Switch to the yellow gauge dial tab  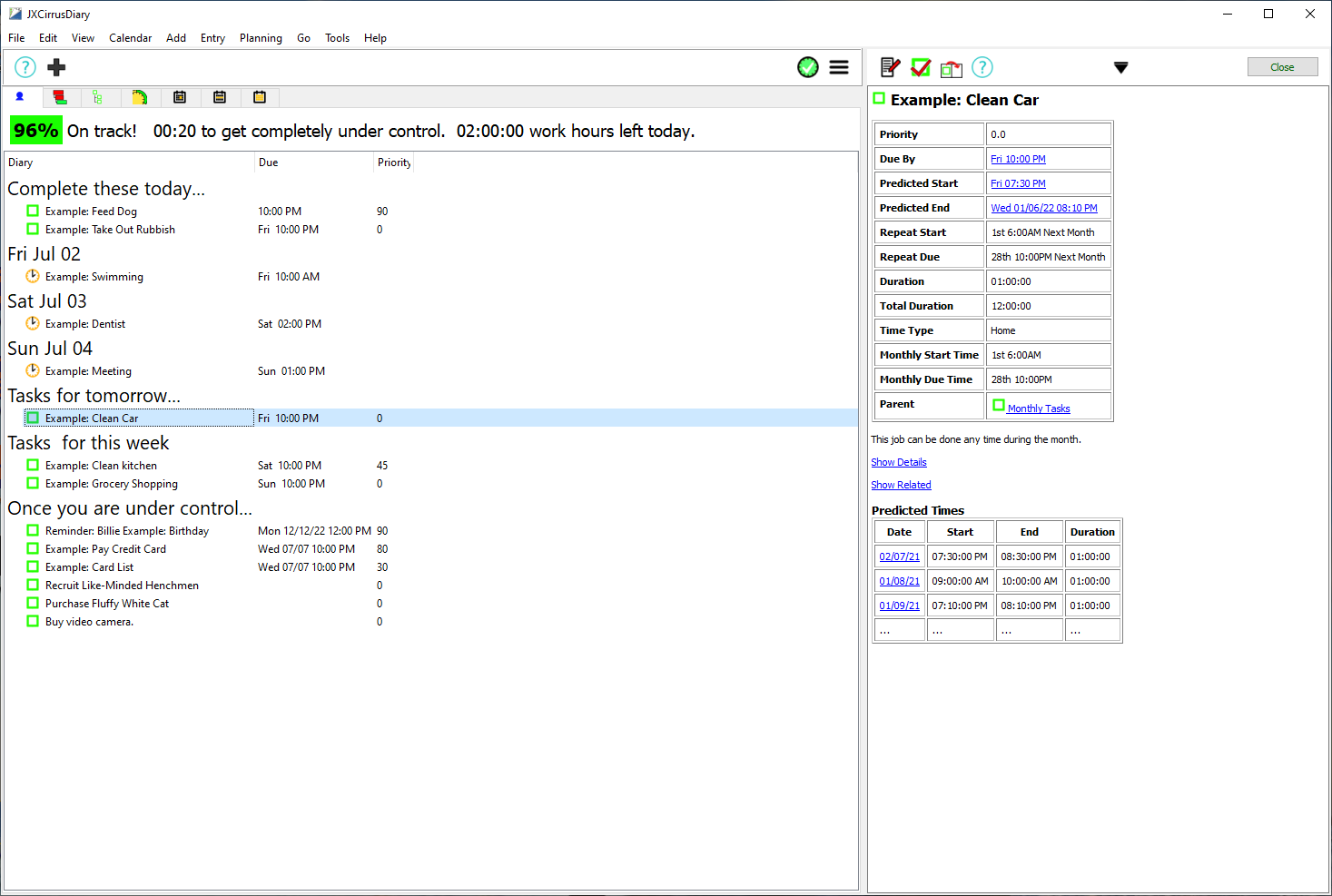(x=140, y=97)
